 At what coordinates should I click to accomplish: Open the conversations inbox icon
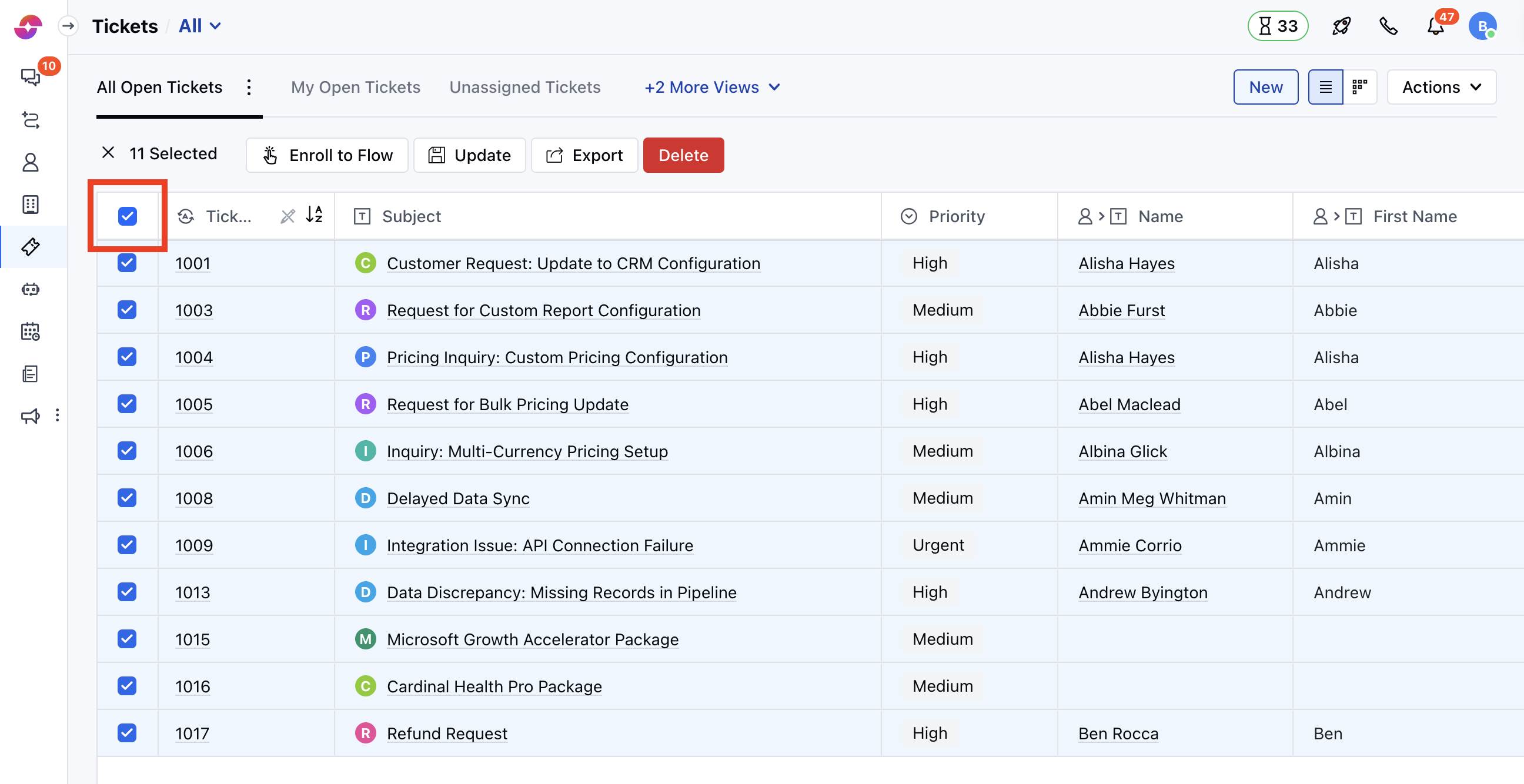click(30, 77)
